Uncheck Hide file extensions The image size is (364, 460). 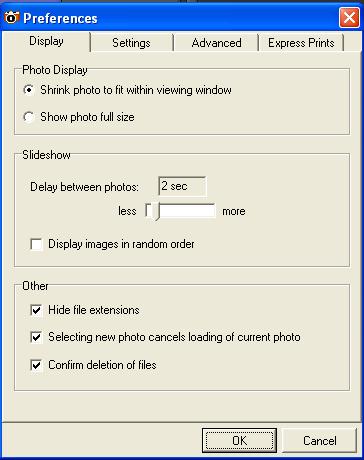(x=36, y=310)
